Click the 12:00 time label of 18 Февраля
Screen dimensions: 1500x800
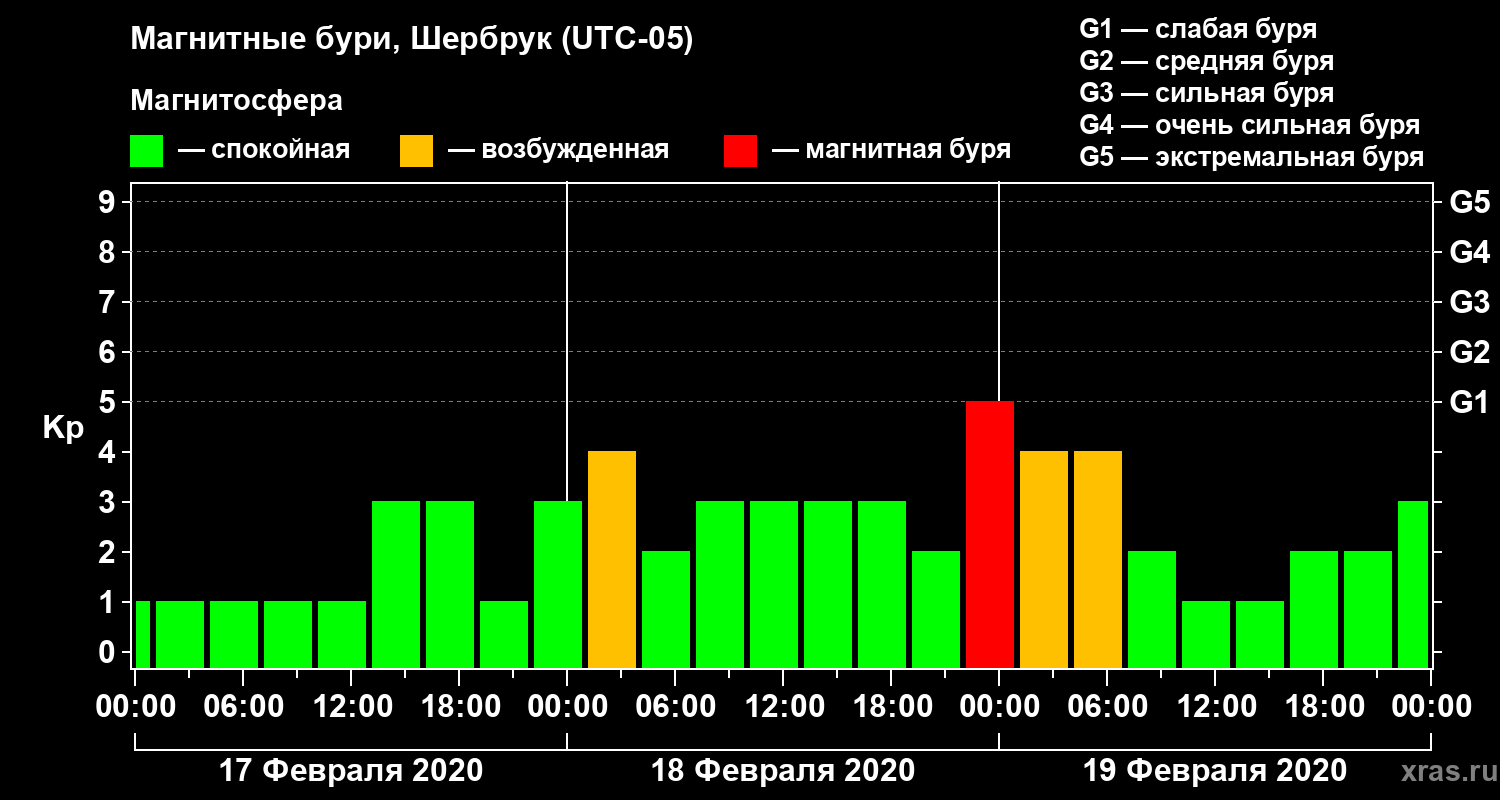point(783,707)
